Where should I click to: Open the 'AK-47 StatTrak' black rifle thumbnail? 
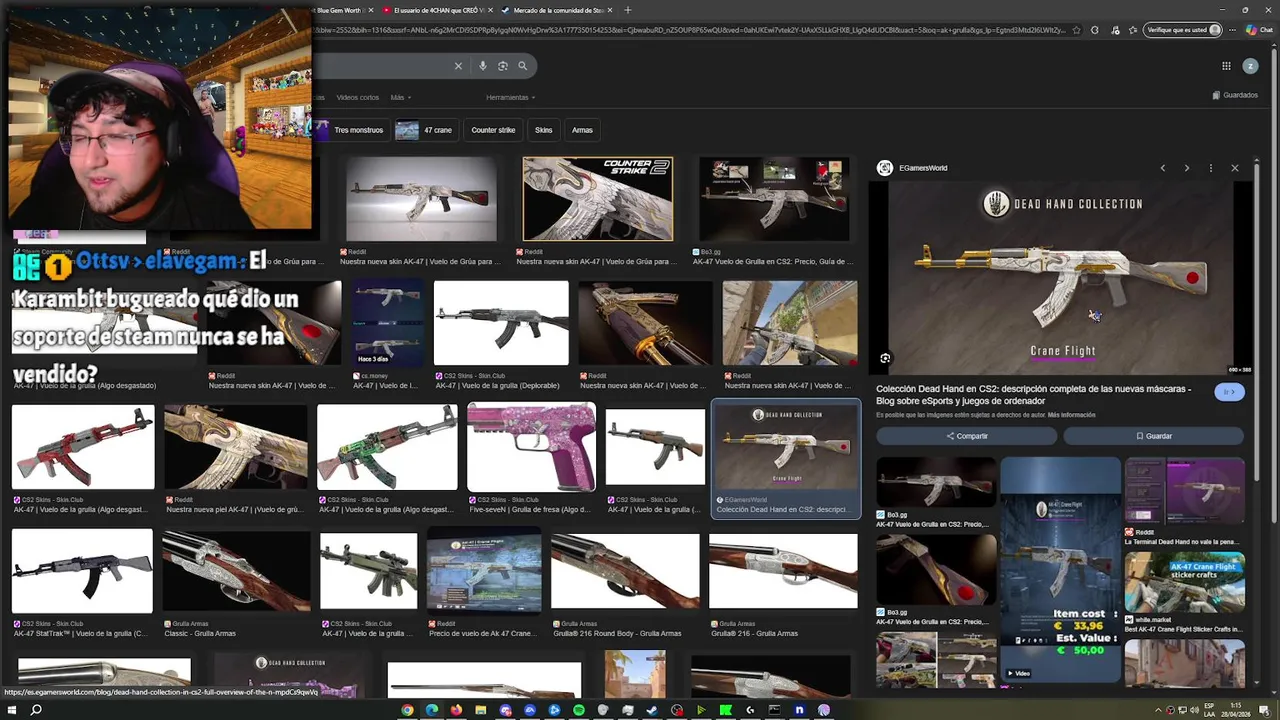coord(82,572)
